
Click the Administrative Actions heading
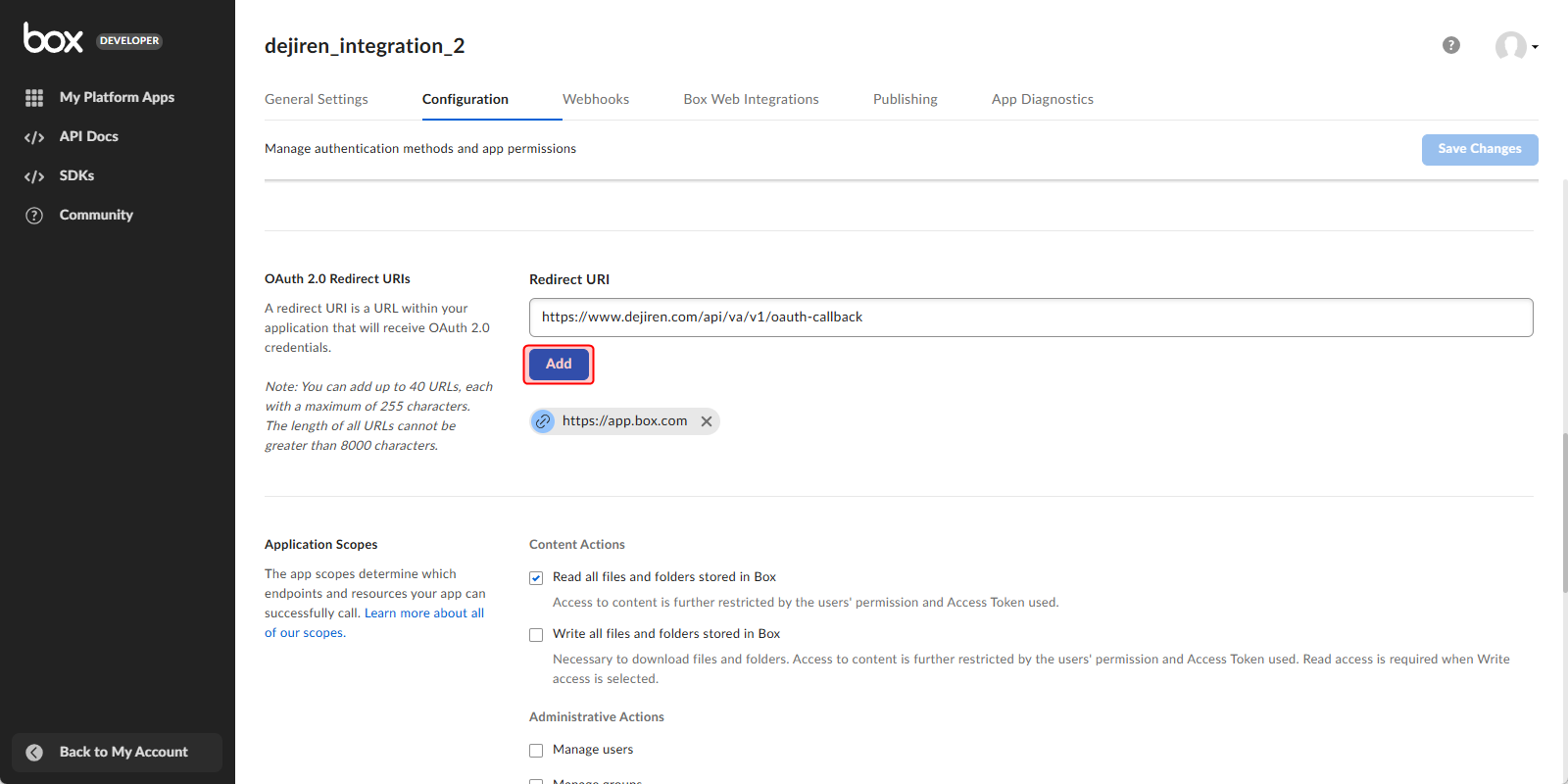tap(597, 716)
